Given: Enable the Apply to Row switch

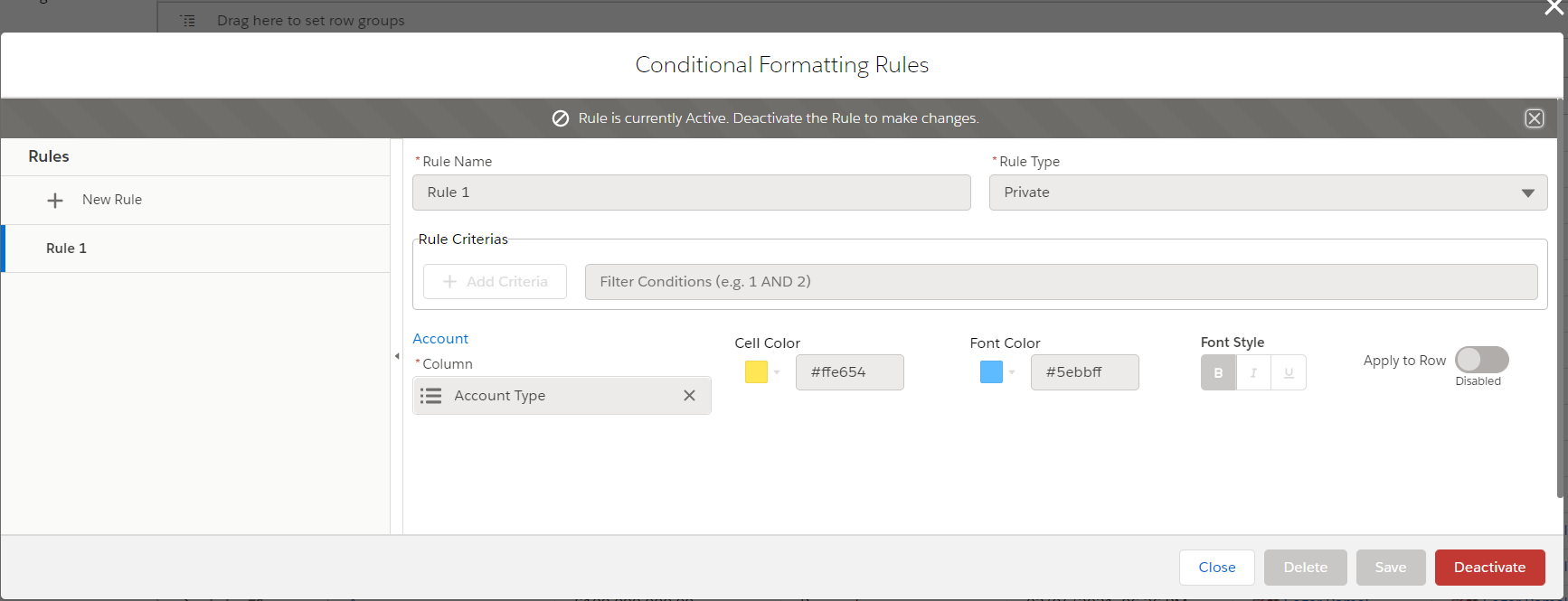Looking at the screenshot, I should click(x=1481, y=360).
